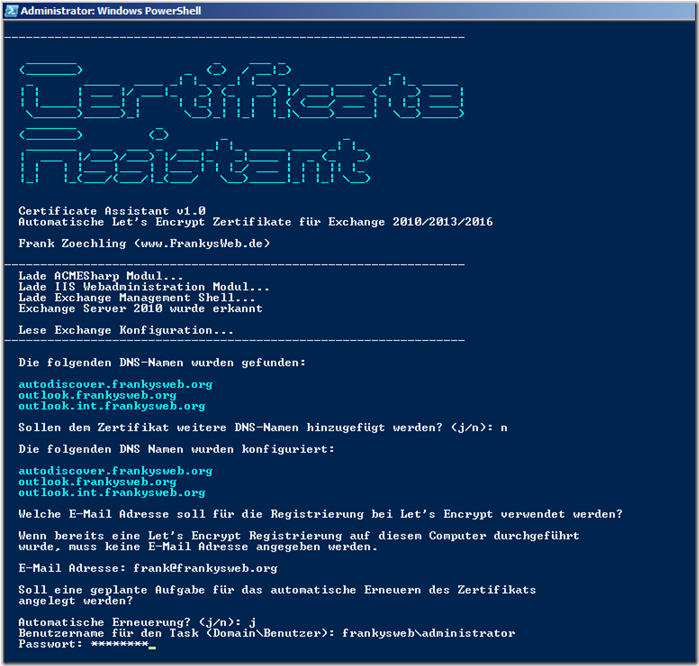Click the 'Lade Exchange Management Shell...' line
Viewport: 699px width, 666px height.
134,298
